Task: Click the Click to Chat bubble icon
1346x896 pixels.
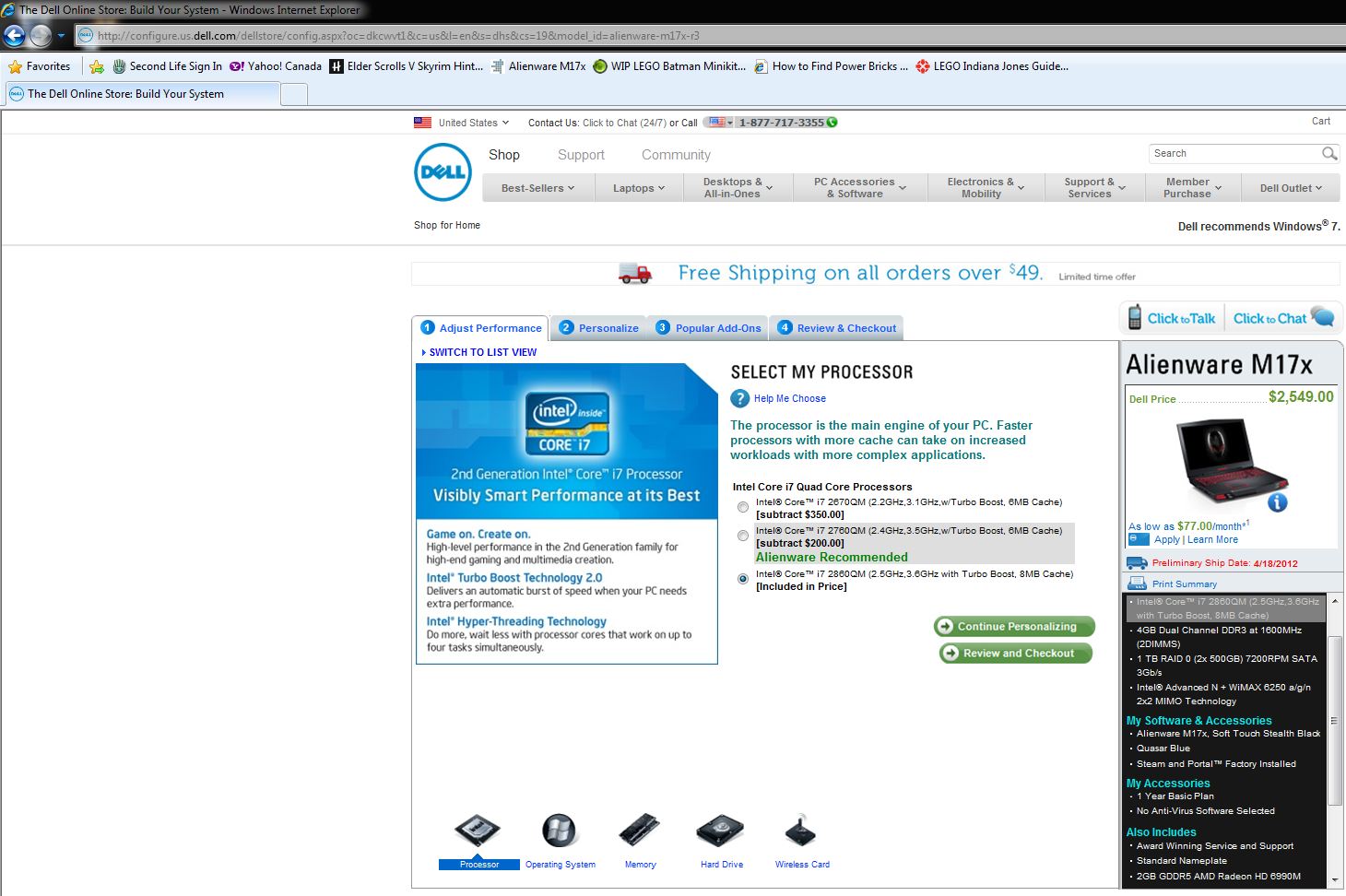Action: (x=1323, y=316)
